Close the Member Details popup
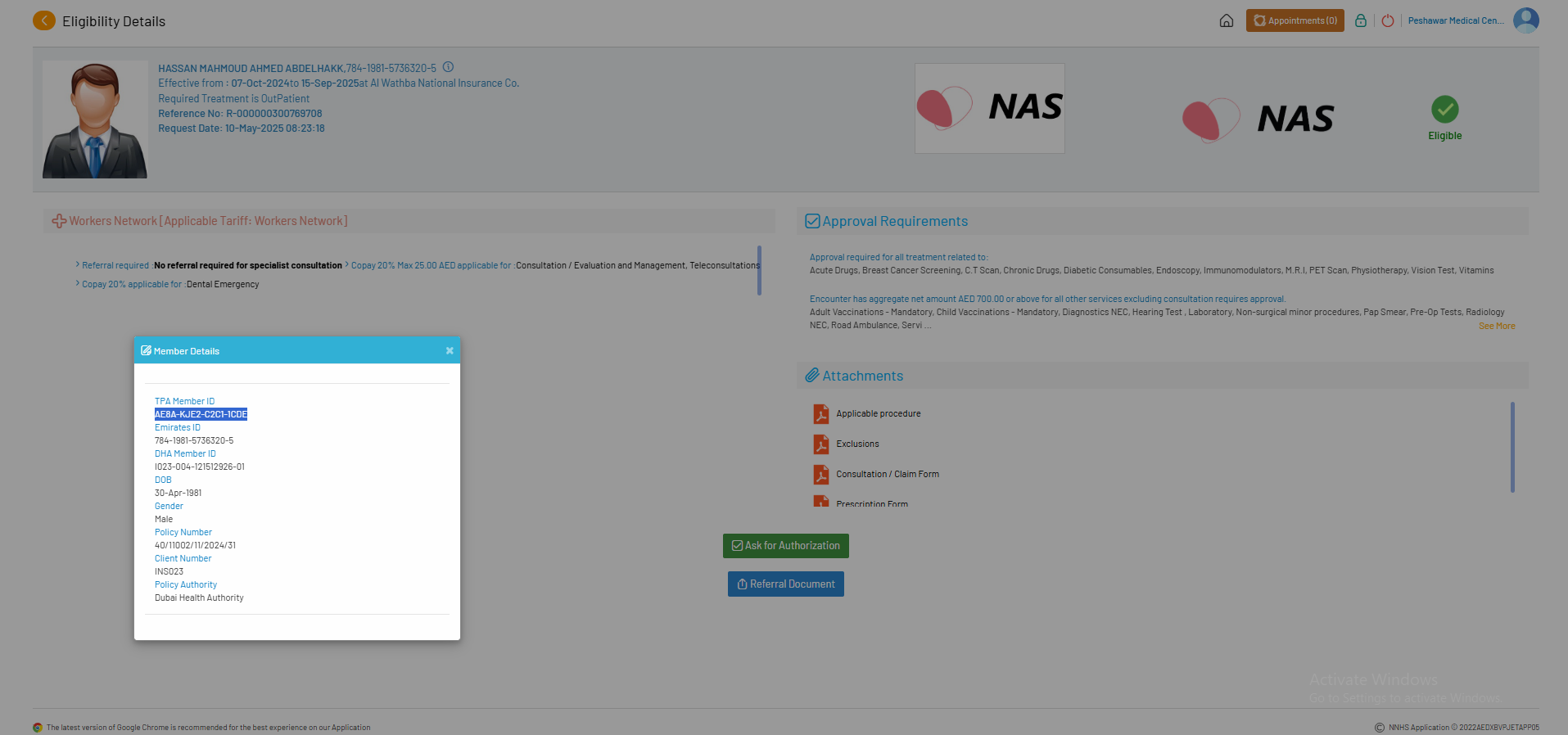Image resolution: width=1568 pixels, height=735 pixels. pyautogui.click(x=450, y=350)
